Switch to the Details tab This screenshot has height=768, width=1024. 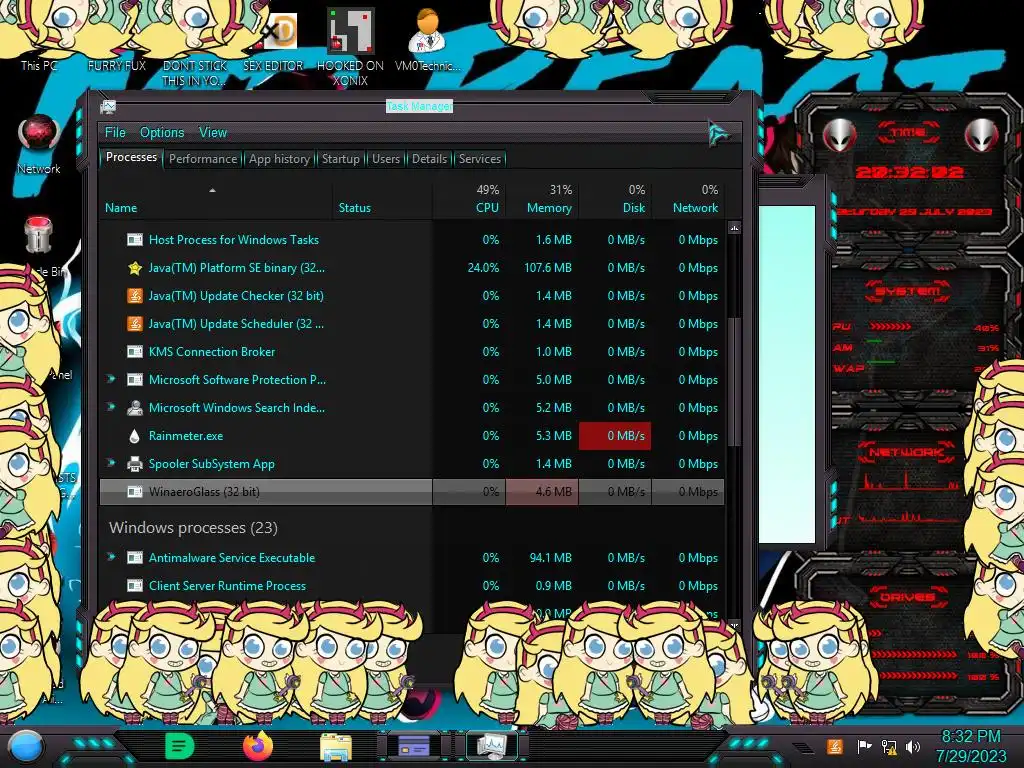pyautogui.click(x=430, y=159)
